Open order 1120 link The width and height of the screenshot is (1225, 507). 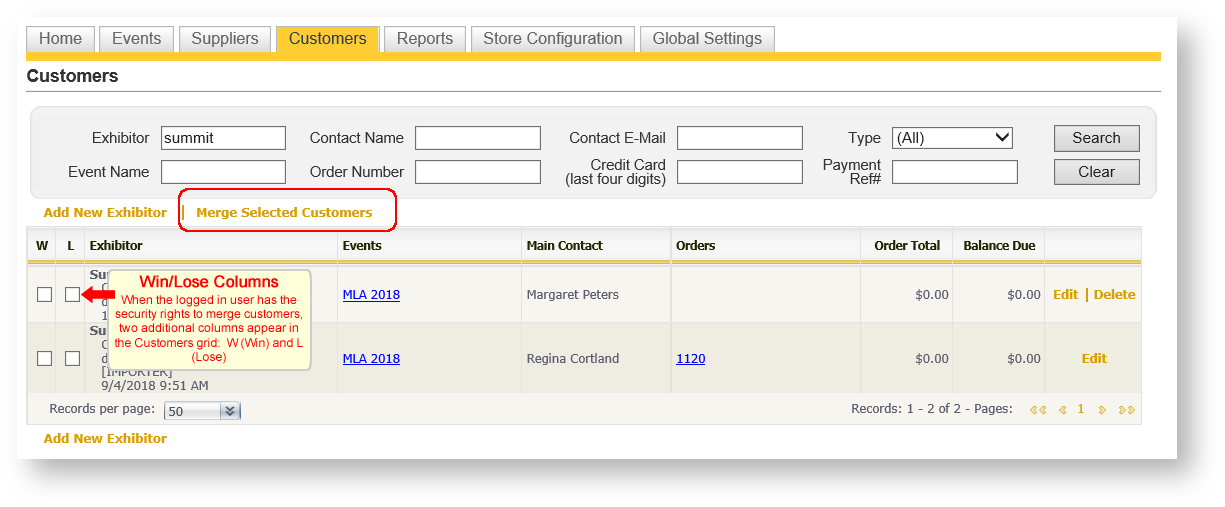[x=690, y=359]
